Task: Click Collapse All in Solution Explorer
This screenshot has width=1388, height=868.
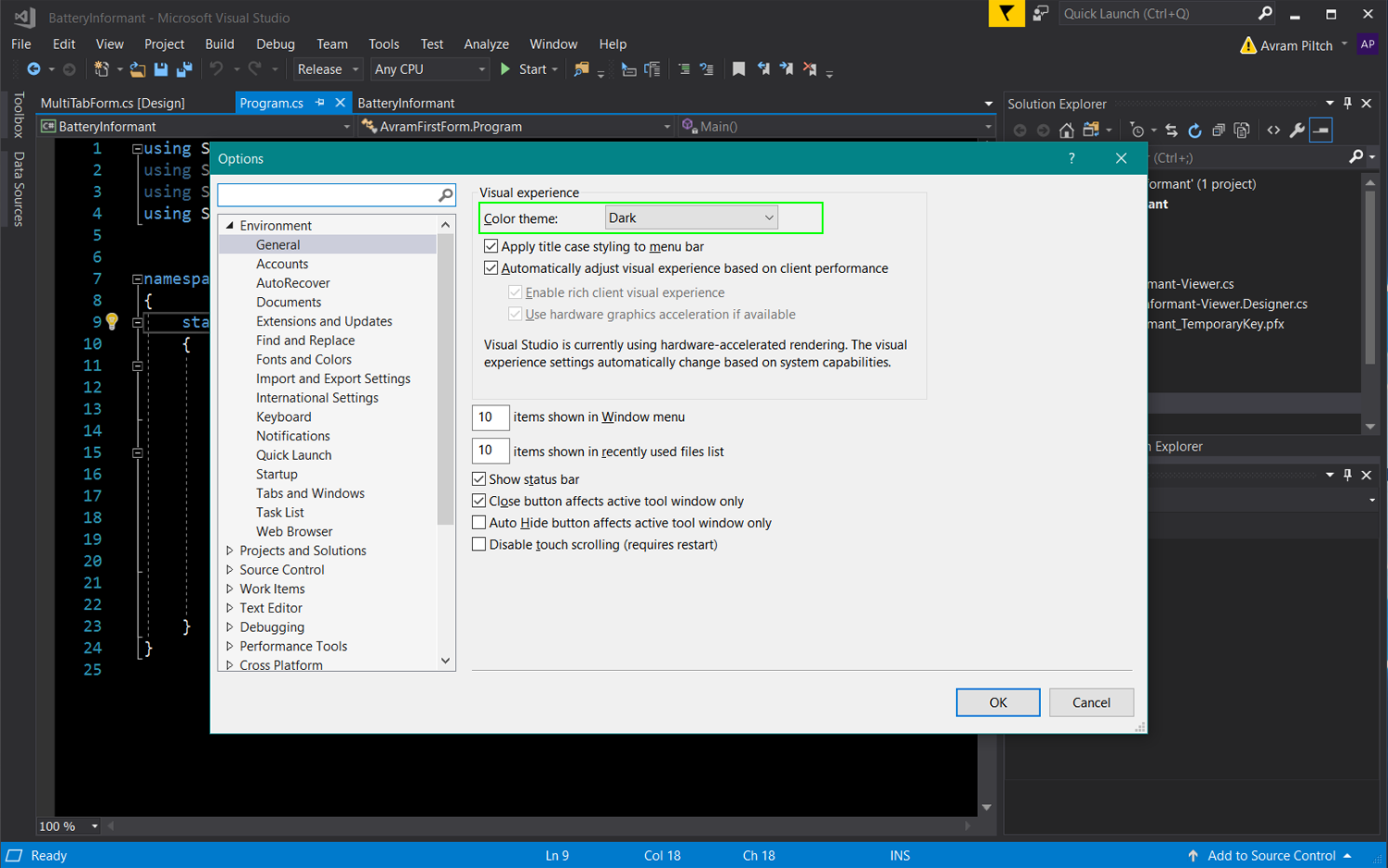Action: [x=1219, y=130]
